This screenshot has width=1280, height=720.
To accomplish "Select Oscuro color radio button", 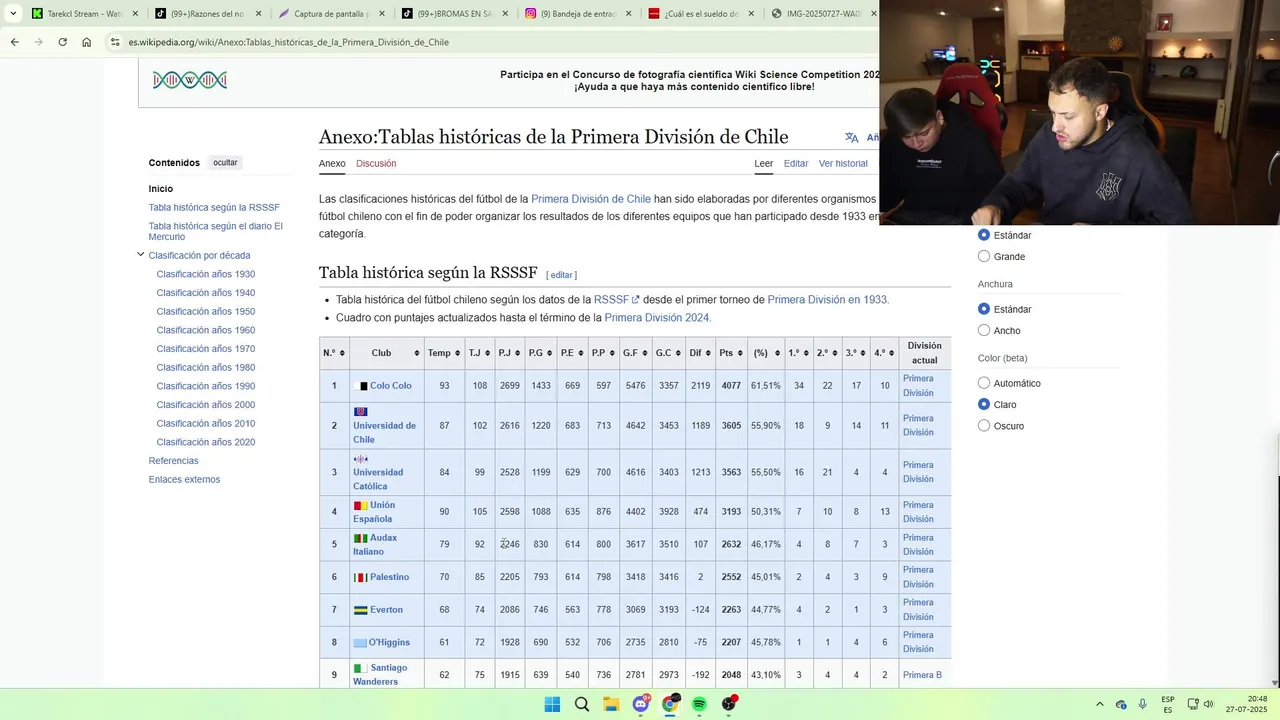I will coord(984,426).
